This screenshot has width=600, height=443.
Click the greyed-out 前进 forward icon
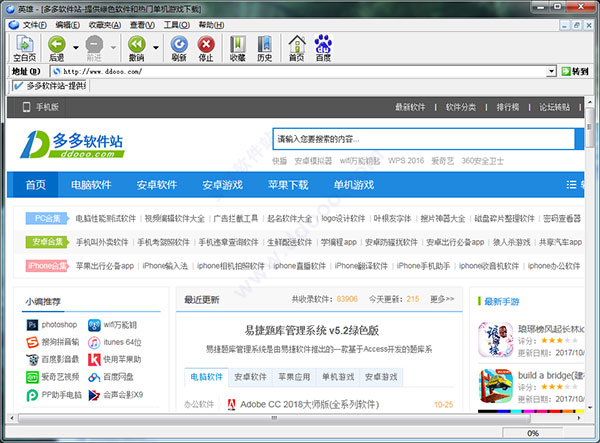94,48
